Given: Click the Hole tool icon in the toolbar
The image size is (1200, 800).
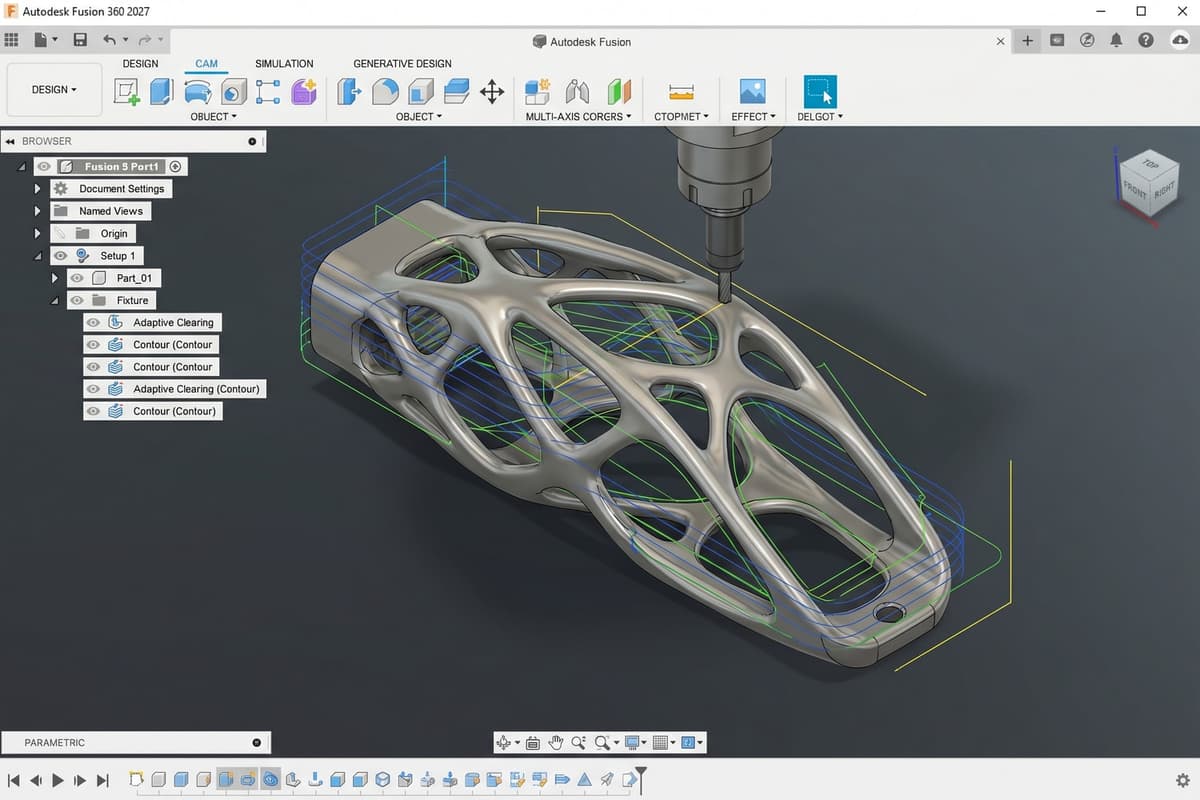Looking at the screenshot, I should point(232,92).
